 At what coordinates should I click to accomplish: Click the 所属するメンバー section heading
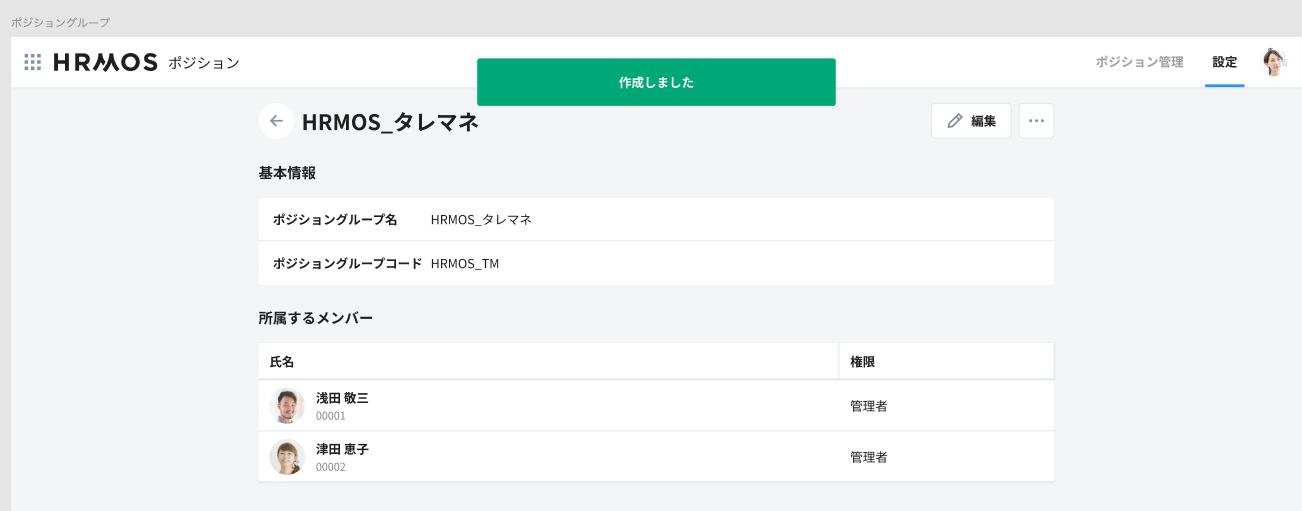pyautogui.click(x=316, y=318)
